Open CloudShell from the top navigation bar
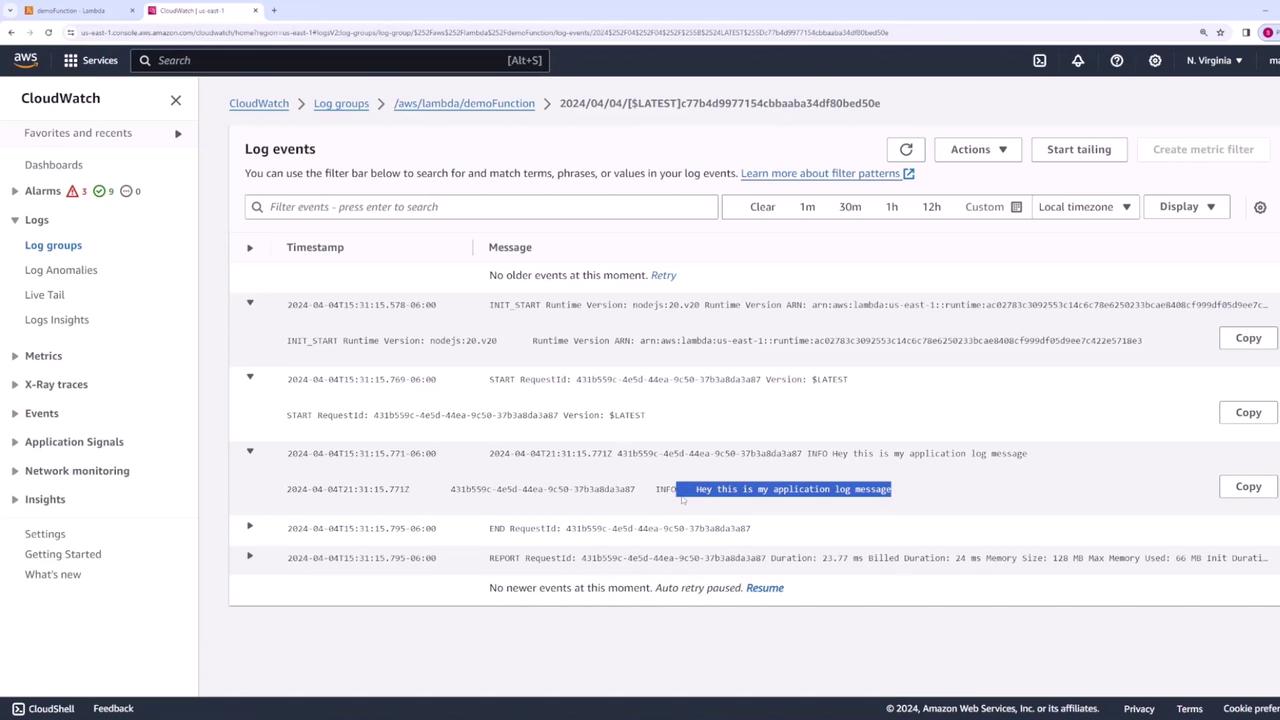 tap(1040, 60)
